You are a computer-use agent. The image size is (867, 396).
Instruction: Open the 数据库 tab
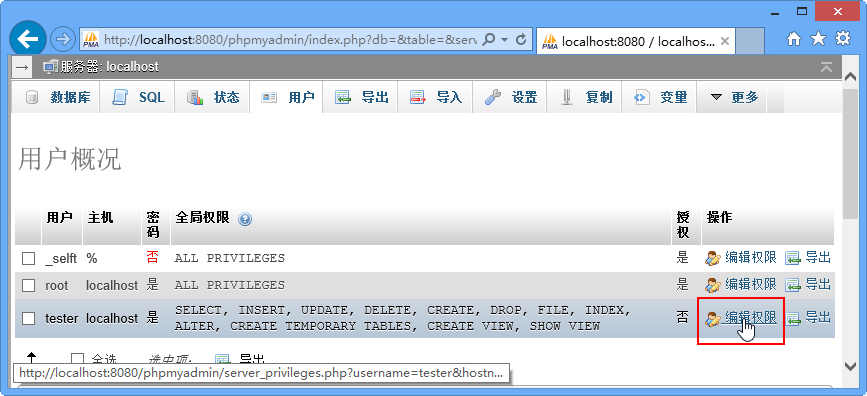pyautogui.click(x=56, y=97)
